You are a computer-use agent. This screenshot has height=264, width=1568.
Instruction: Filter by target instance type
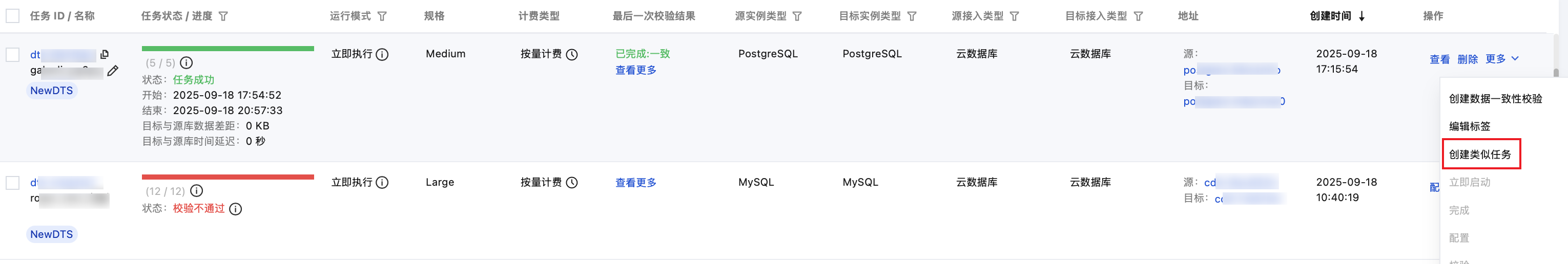911,16
